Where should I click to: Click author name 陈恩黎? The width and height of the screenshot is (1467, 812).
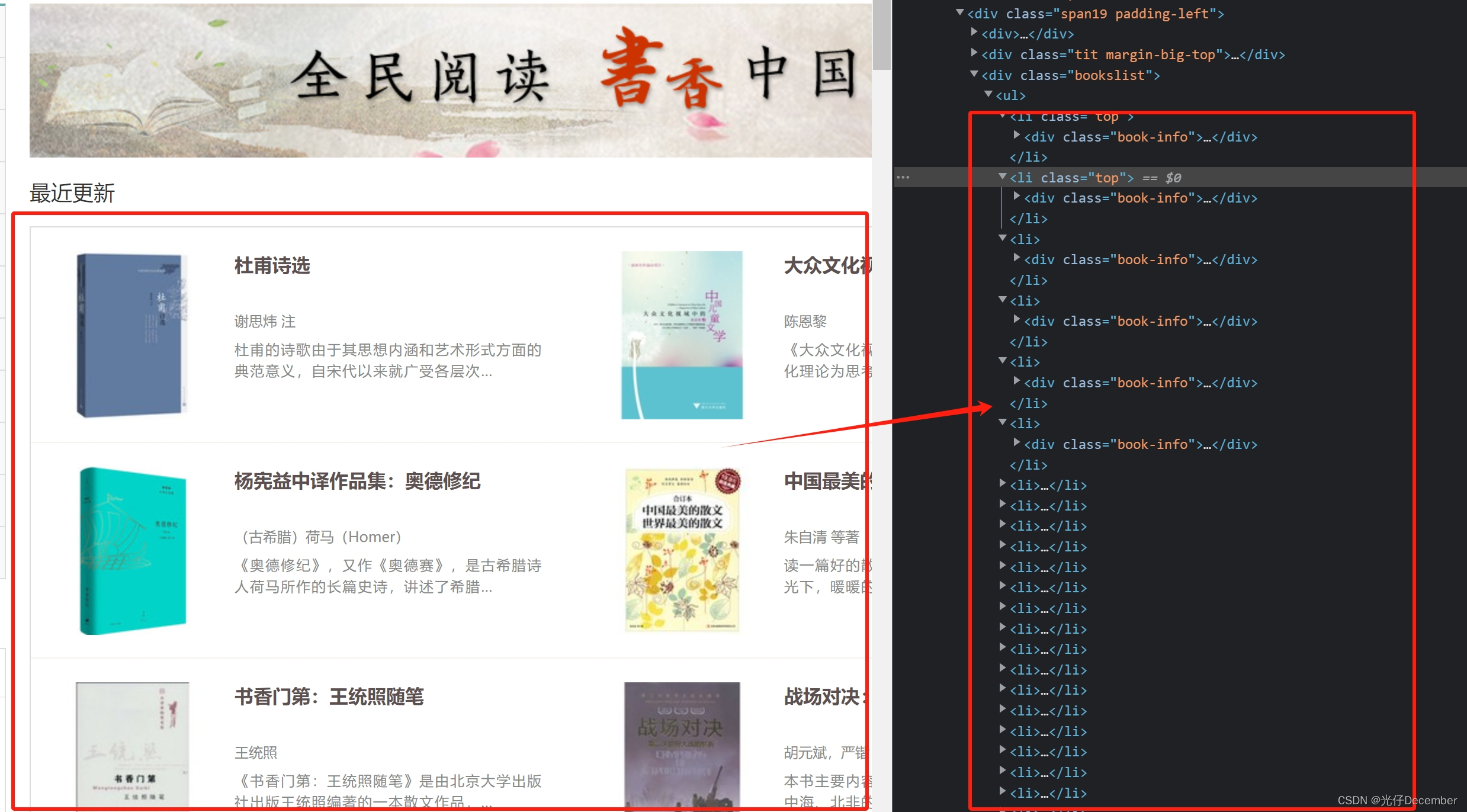pyautogui.click(x=805, y=322)
